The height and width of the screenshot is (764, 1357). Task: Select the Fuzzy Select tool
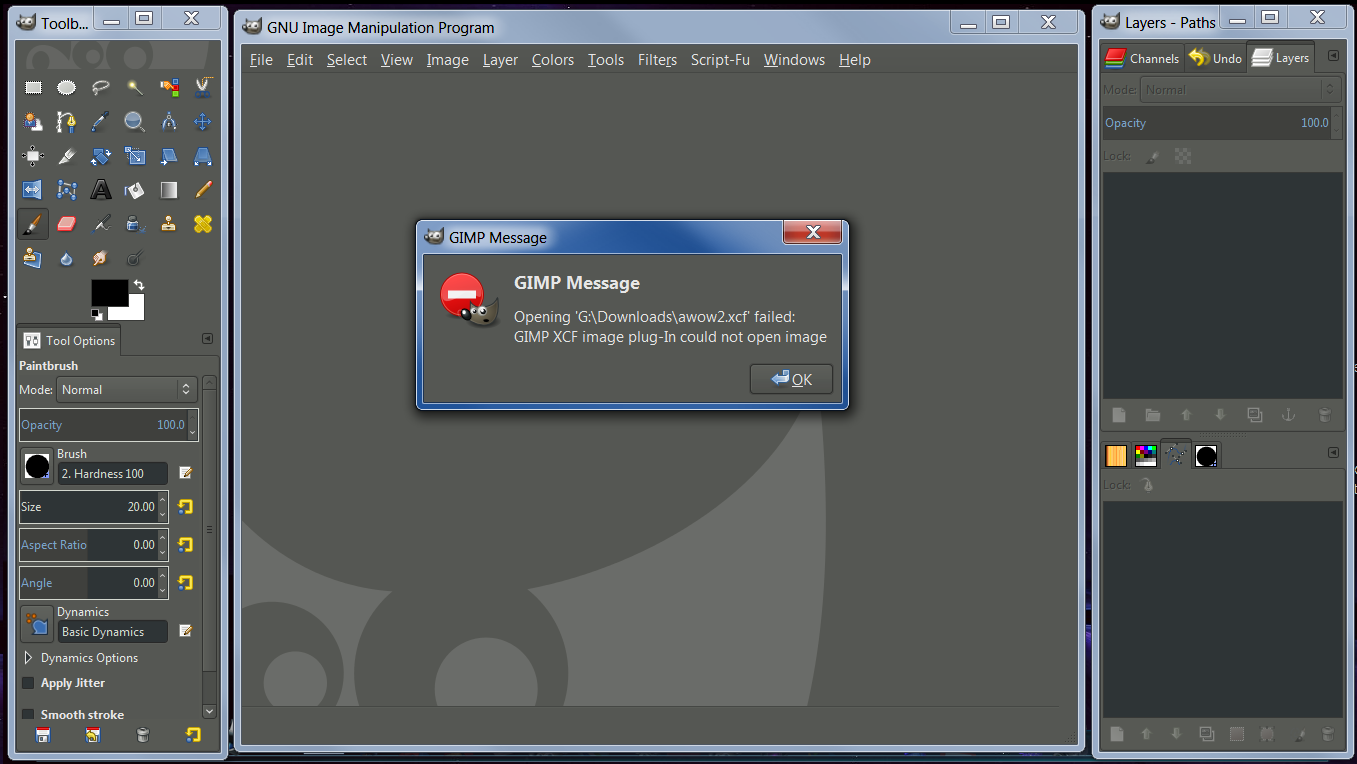pyautogui.click(x=134, y=87)
